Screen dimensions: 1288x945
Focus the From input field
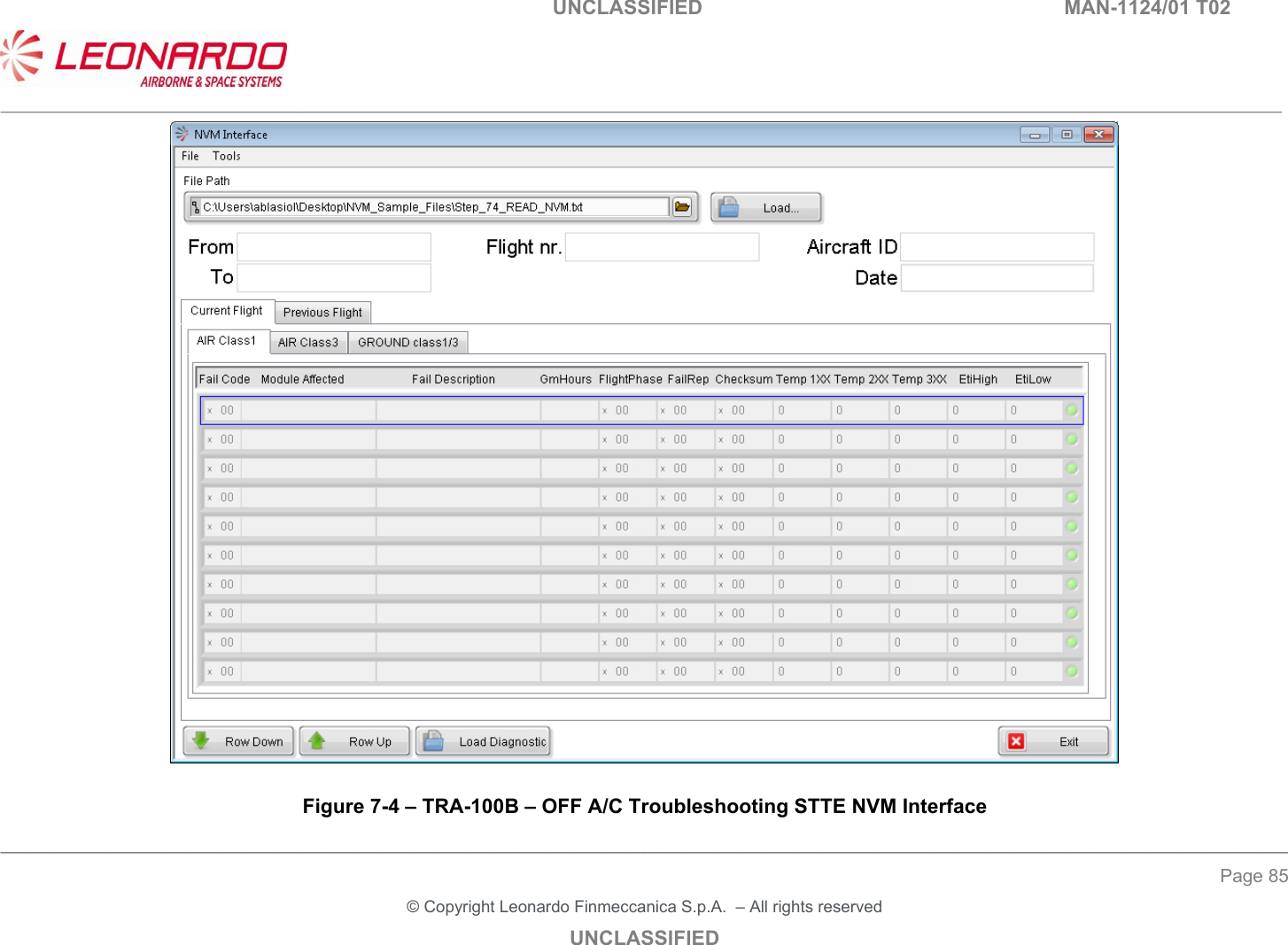click(334, 247)
